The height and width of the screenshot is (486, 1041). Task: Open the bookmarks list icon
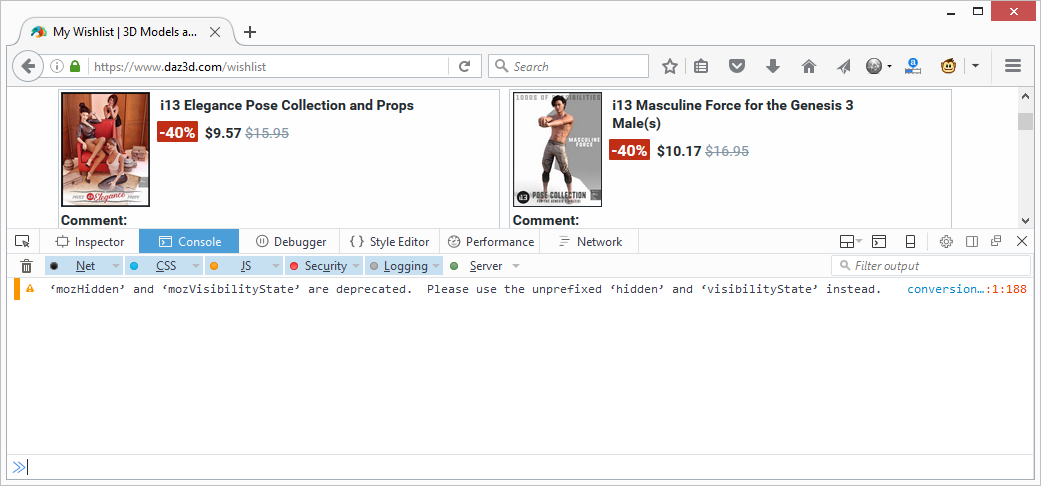point(701,66)
